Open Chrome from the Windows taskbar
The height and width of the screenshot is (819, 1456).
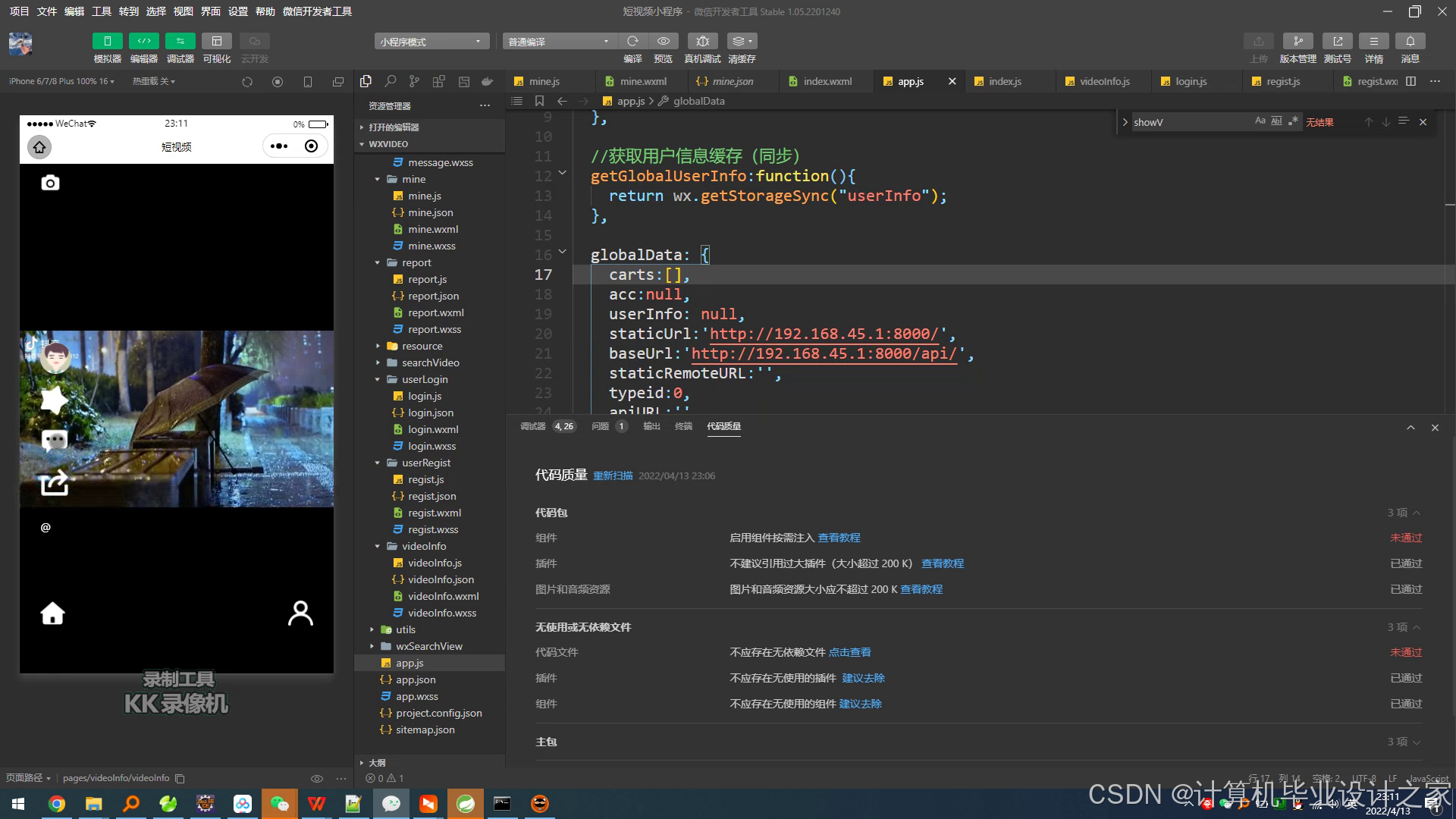tap(57, 804)
